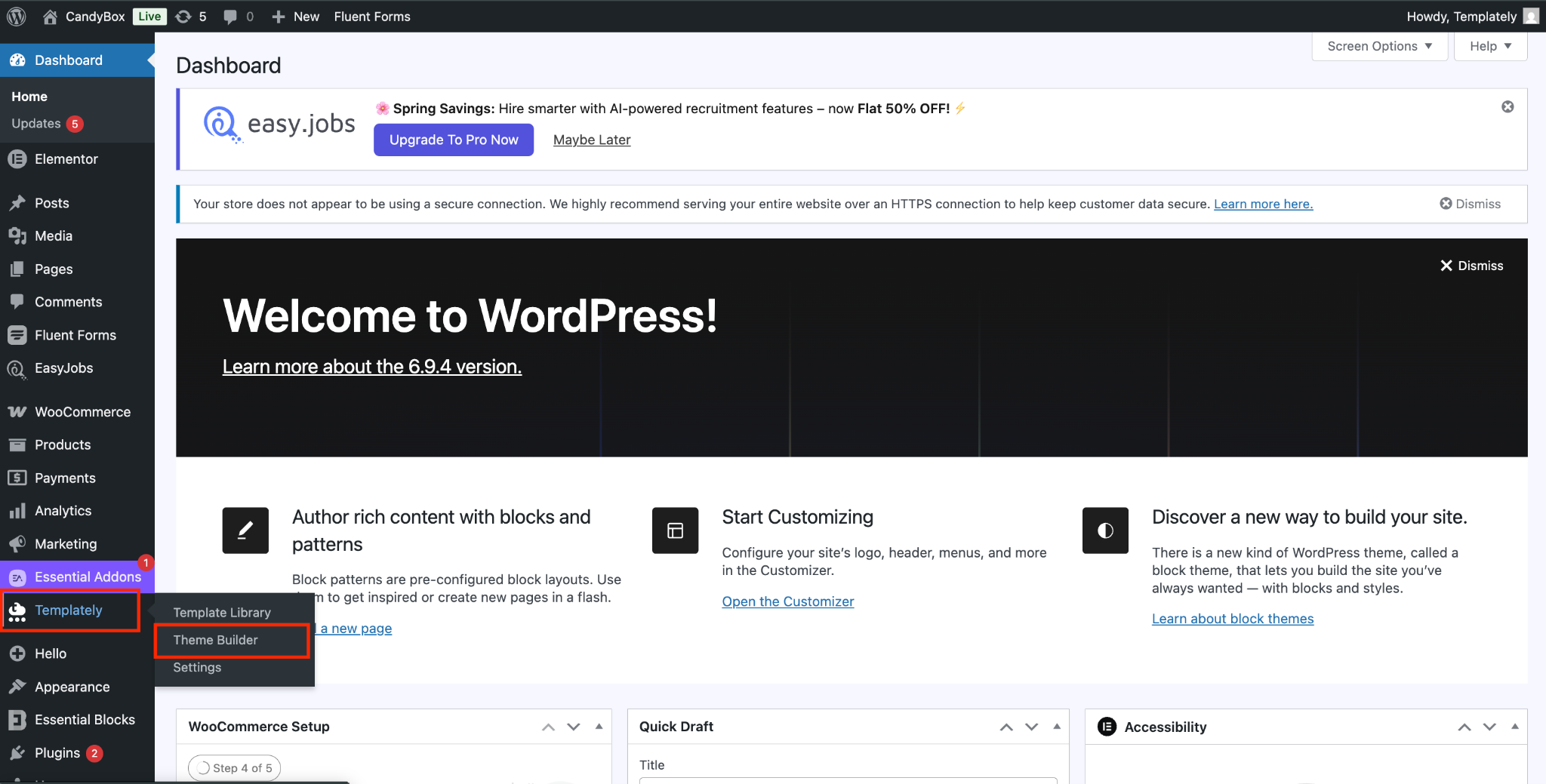Move Quick Draft widget down
Screen dimensions: 1546x784
[1032, 727]
